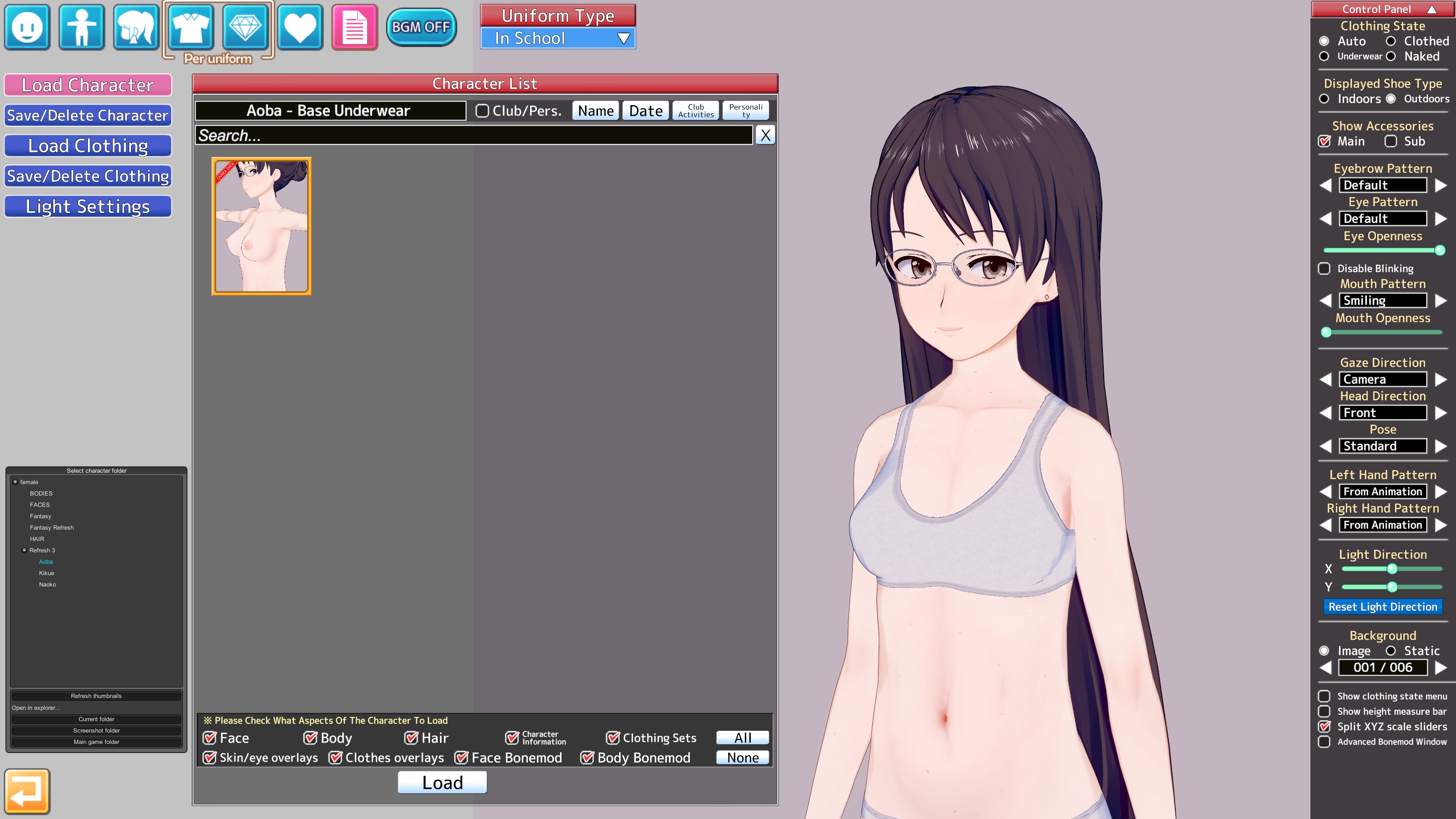Open the Hair editing tab icon

tap(136, 27)
